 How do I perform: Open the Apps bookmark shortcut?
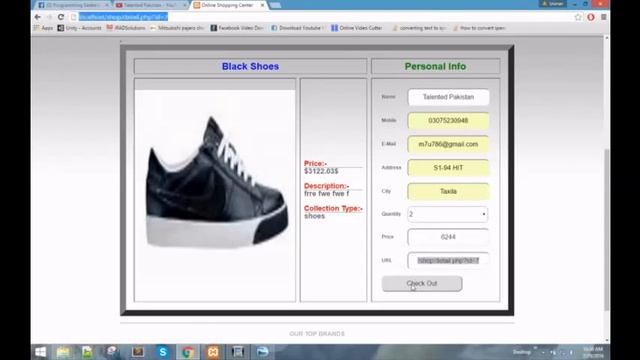point(43,28)
